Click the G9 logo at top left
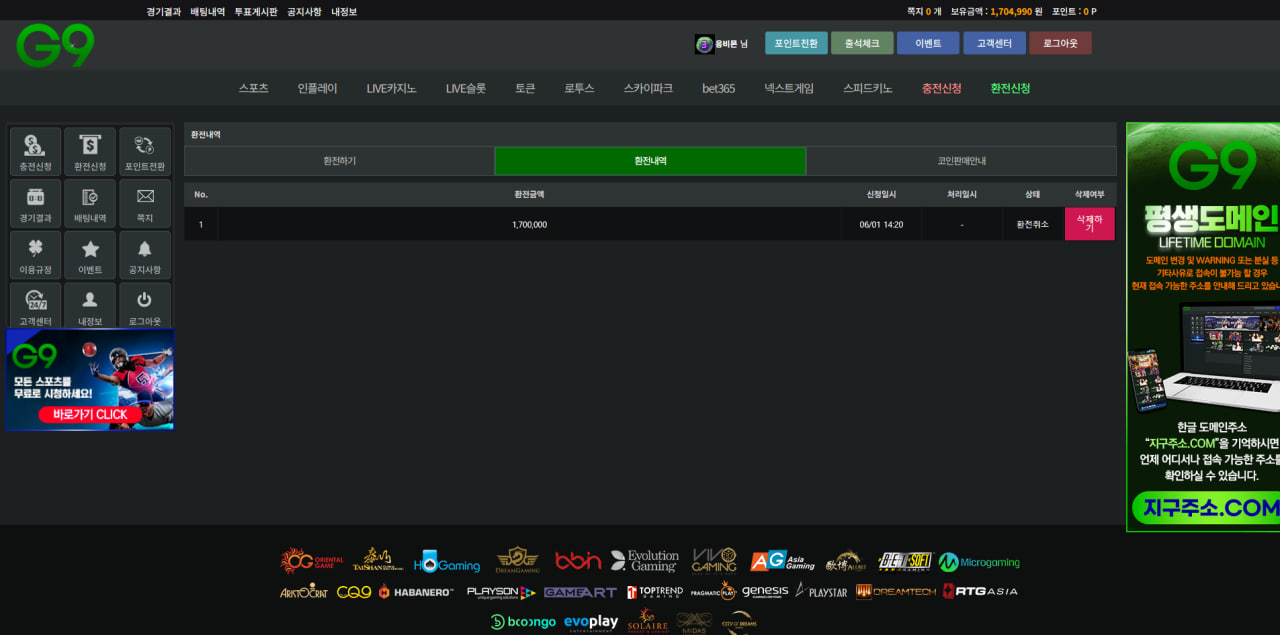This screenshot has height=635, width=1280. click(x=55, y=46)
